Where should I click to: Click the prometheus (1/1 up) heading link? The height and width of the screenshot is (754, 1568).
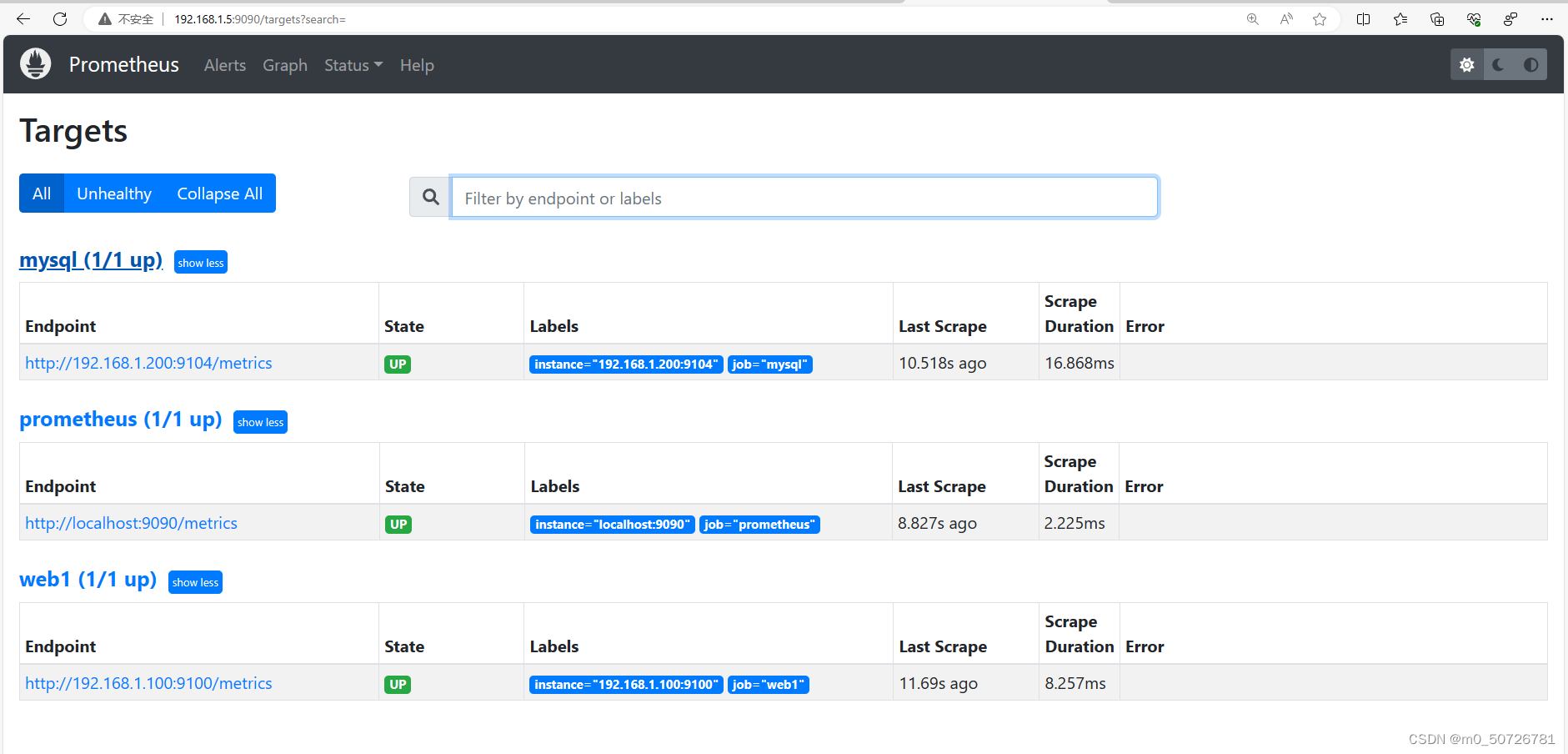(121, 420)
